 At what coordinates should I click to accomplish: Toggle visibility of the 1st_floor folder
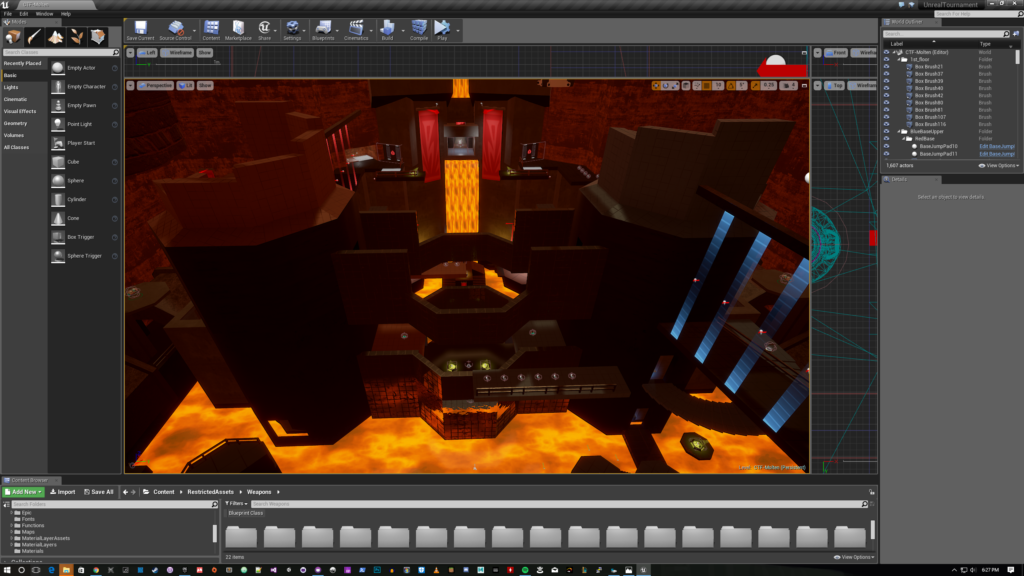pos(886,59)
